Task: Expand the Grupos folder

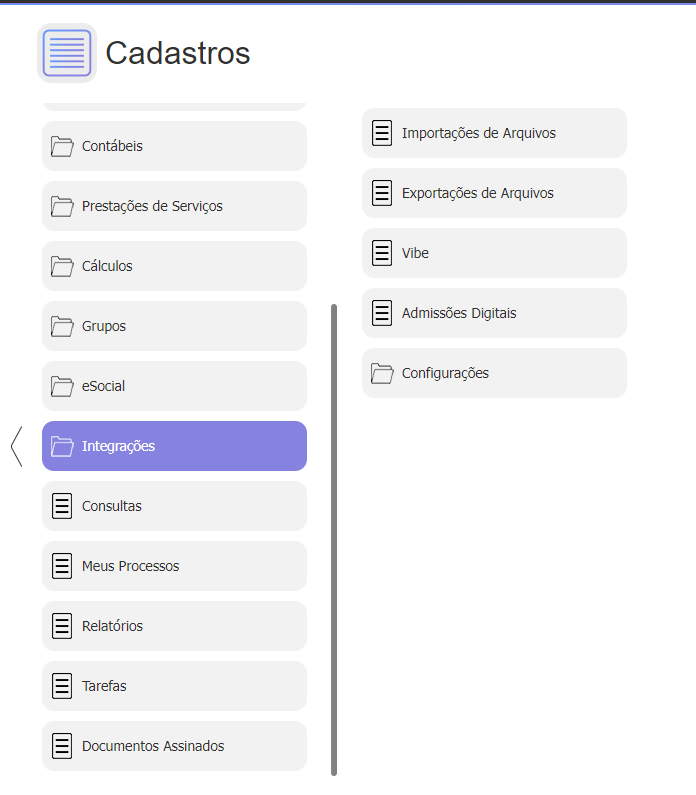Action: [x=174, y=326]
